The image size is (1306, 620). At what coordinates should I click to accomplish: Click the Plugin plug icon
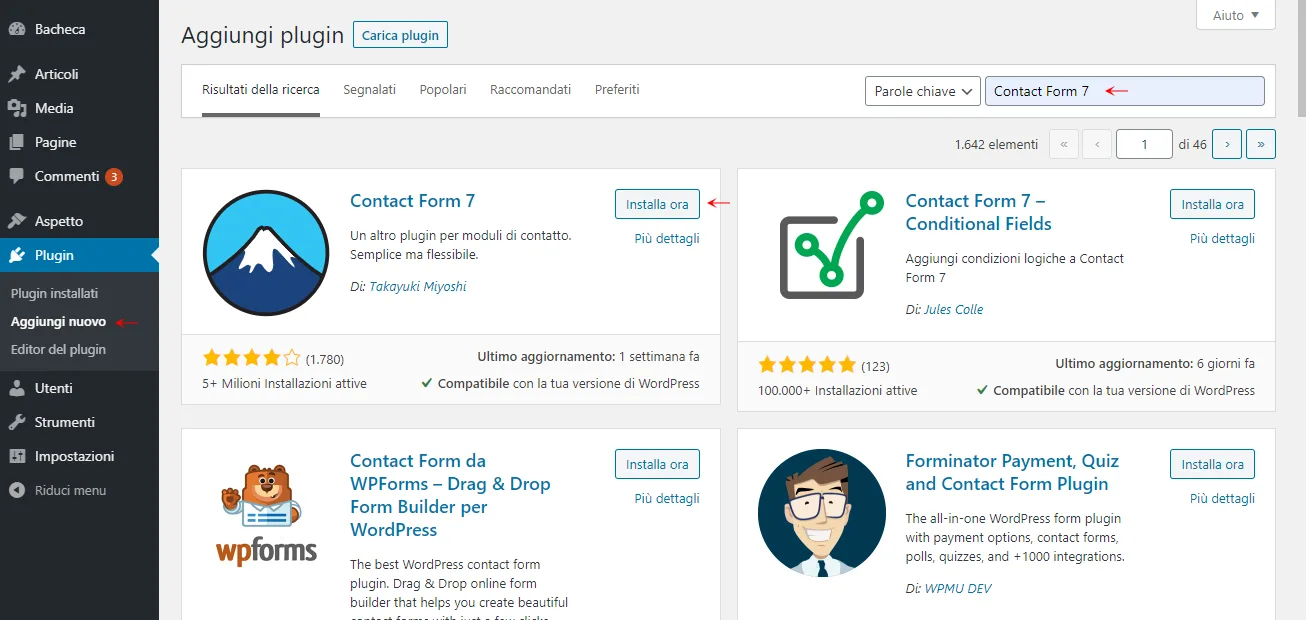point(17,255)
